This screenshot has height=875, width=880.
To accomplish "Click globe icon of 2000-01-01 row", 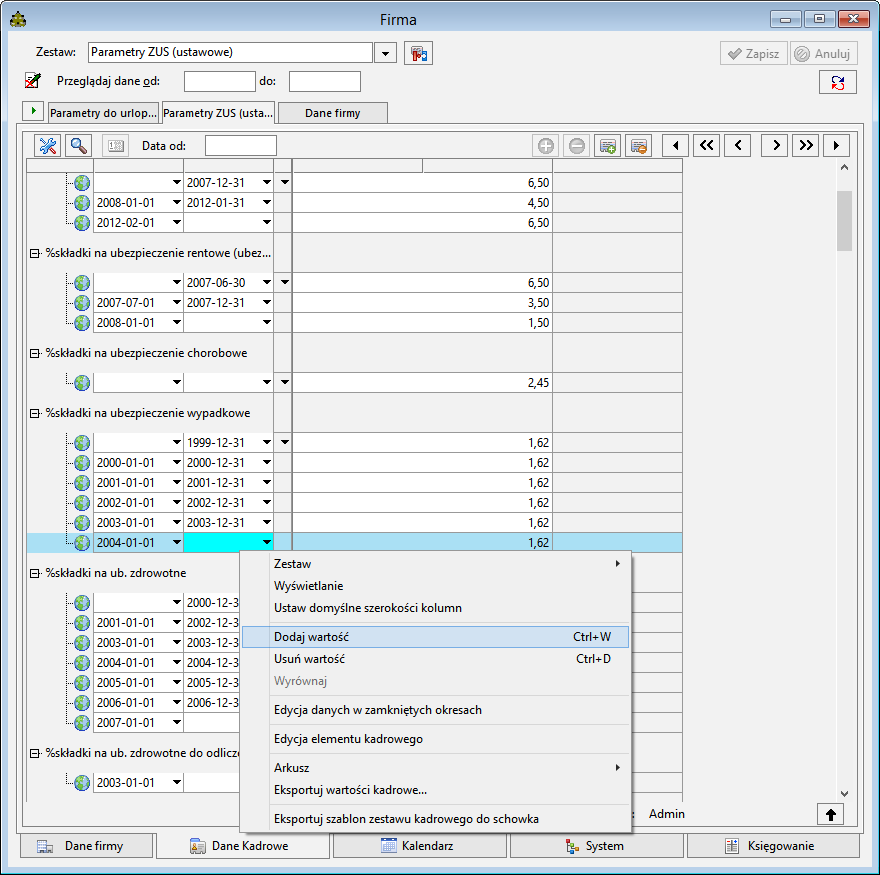I will pos(82,462).
